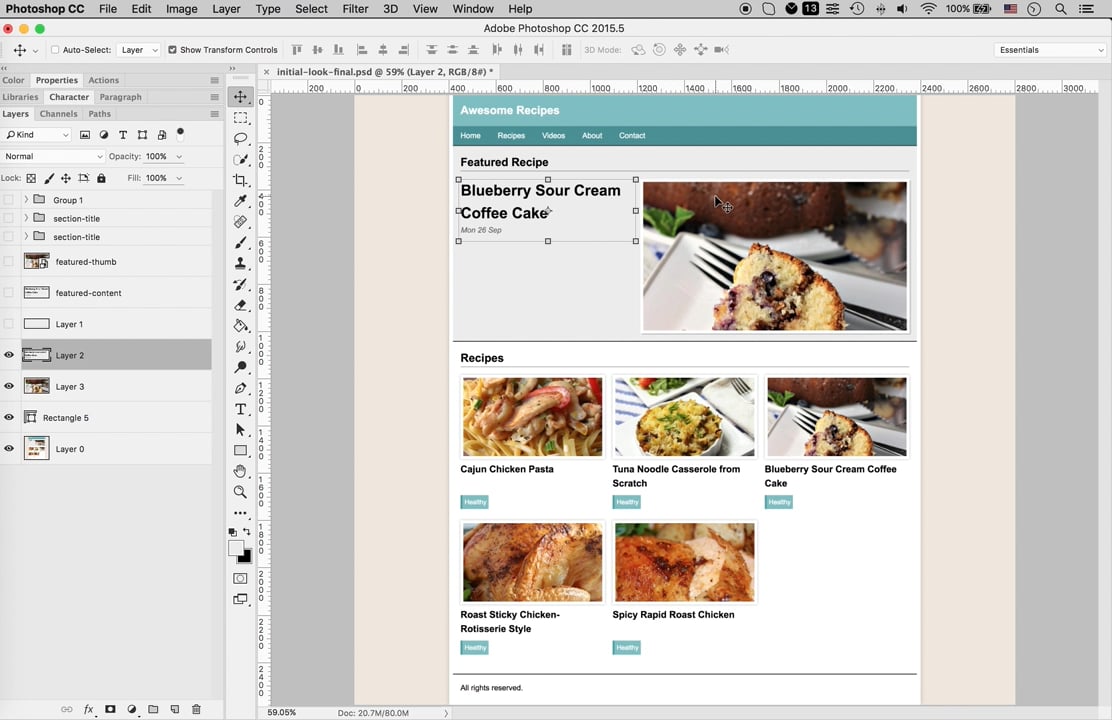Delete layer with trash icon
1112x720 pixels.
pyautogui.click(x=196, y=709)
